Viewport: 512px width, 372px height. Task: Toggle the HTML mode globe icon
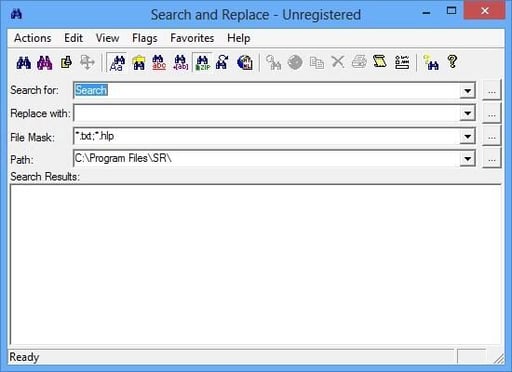click(245, 62)
